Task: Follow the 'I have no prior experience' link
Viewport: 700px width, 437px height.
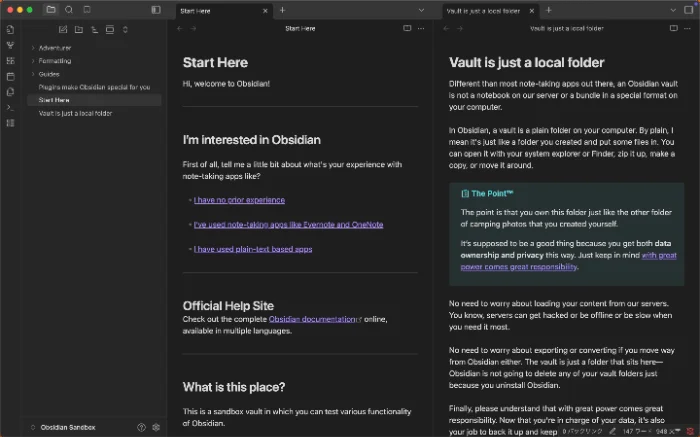Action: pos(239,200)
